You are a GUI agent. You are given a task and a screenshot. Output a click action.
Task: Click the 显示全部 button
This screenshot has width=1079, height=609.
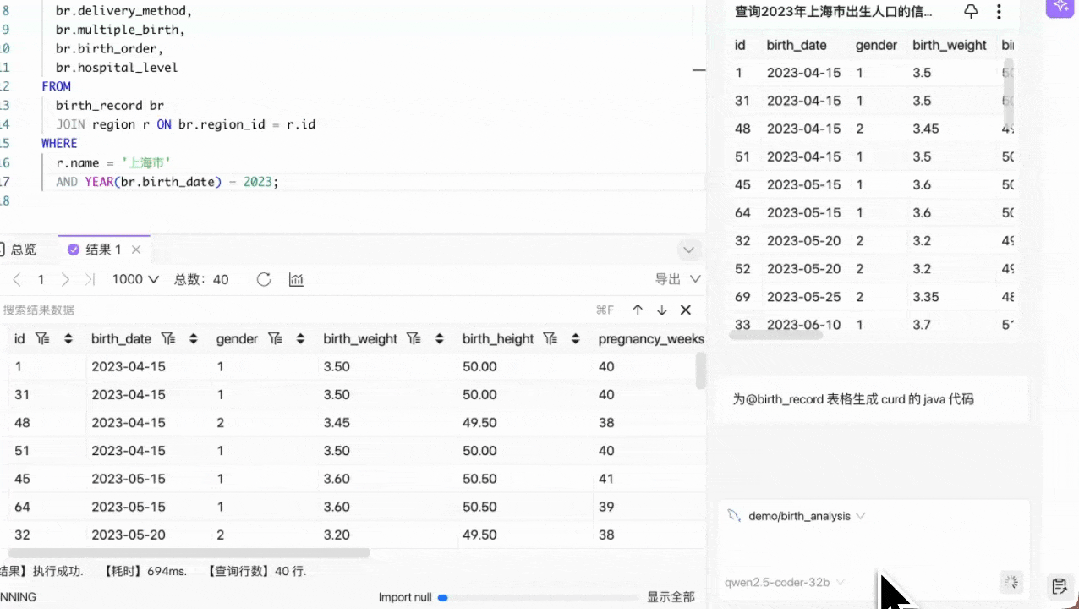coord(671,597)
